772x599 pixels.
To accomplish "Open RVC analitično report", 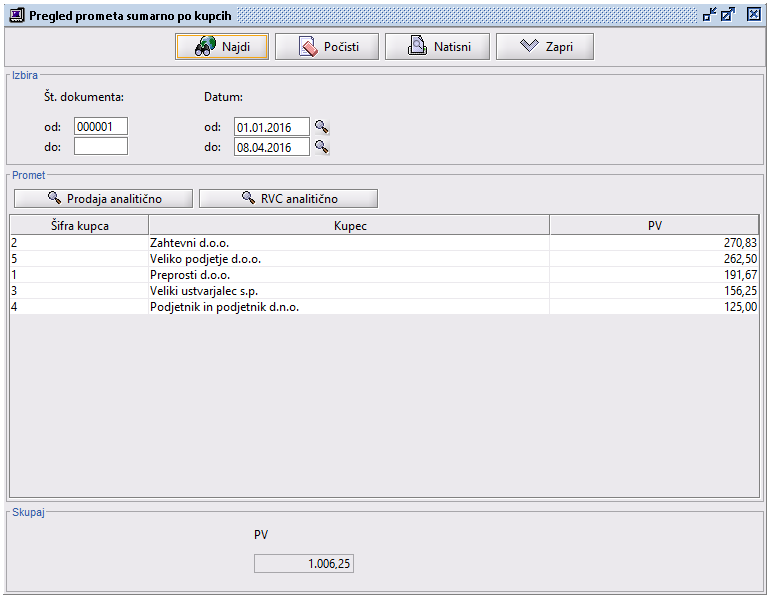I will (288, 198).
